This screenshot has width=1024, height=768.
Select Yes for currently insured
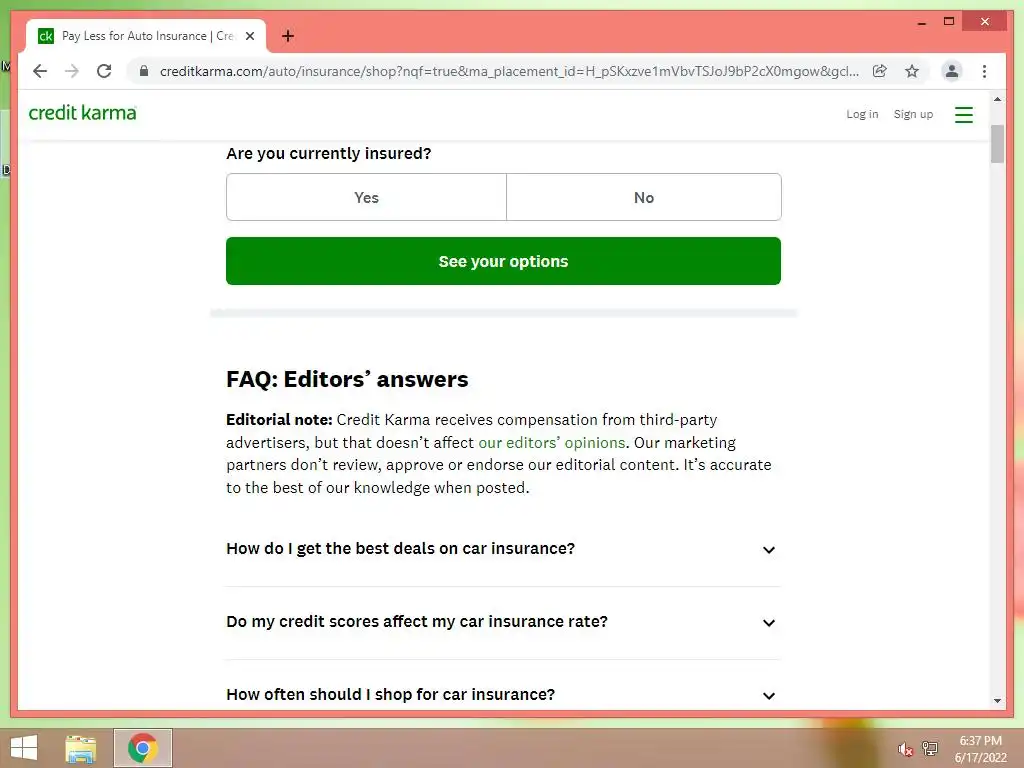[366, 197]
